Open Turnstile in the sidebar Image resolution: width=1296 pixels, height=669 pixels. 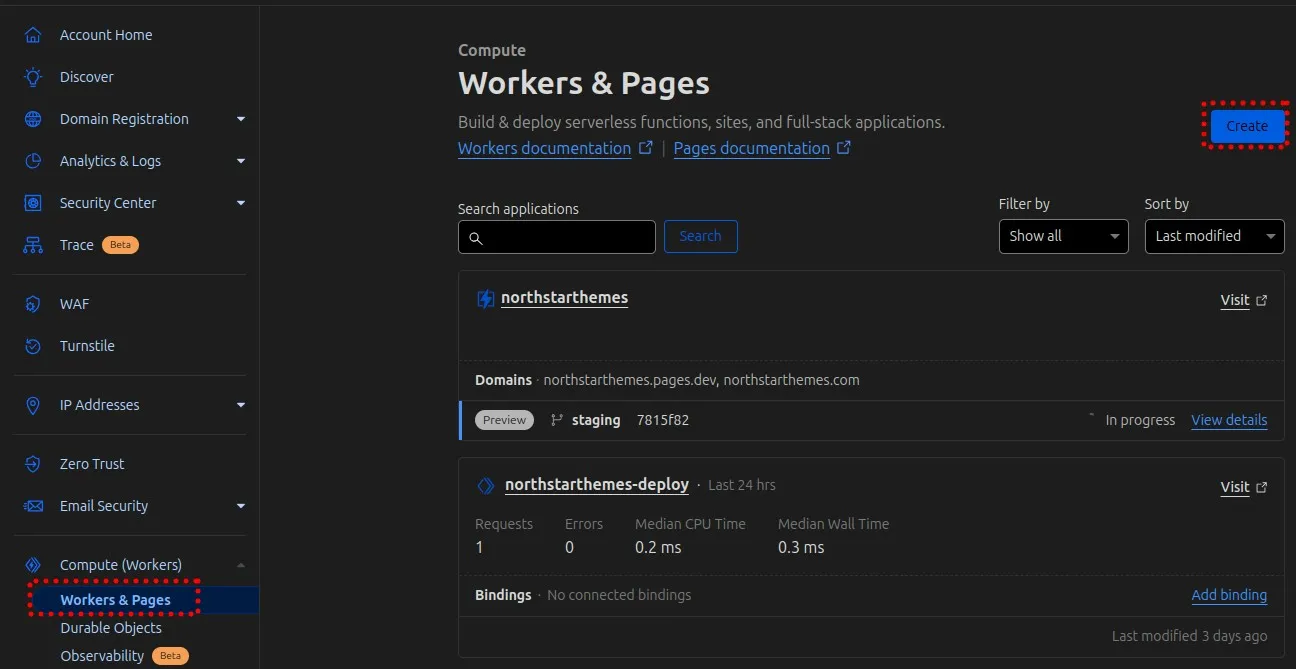coord(87,346)
